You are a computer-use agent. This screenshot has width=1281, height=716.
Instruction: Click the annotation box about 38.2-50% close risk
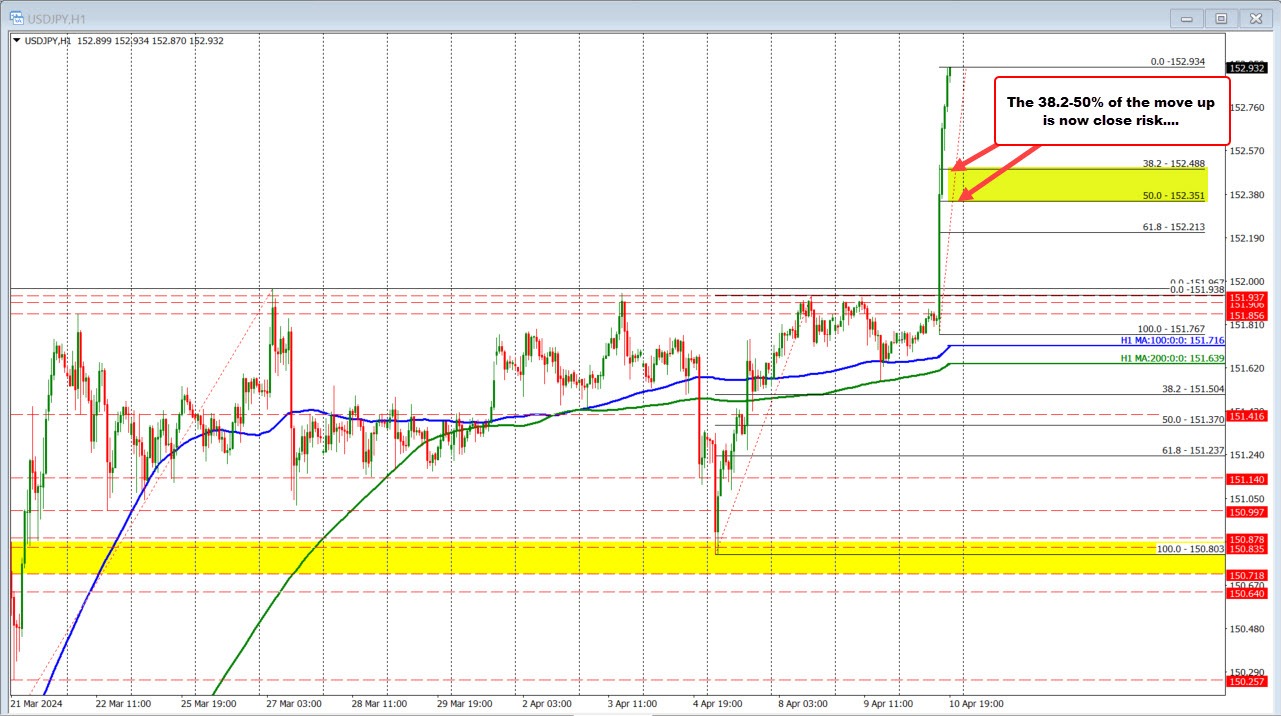coord(1110,111)
